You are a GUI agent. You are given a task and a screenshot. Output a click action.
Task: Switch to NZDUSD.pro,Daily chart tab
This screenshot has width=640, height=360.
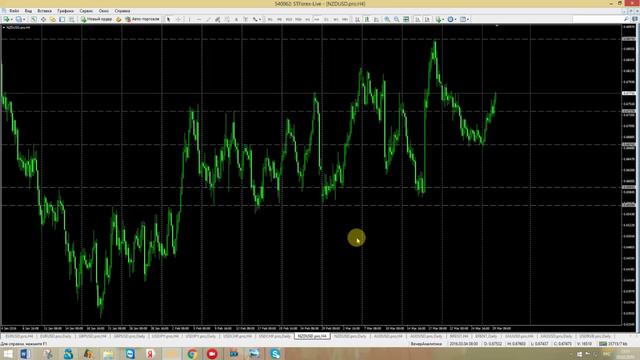(x=350, y=336)
